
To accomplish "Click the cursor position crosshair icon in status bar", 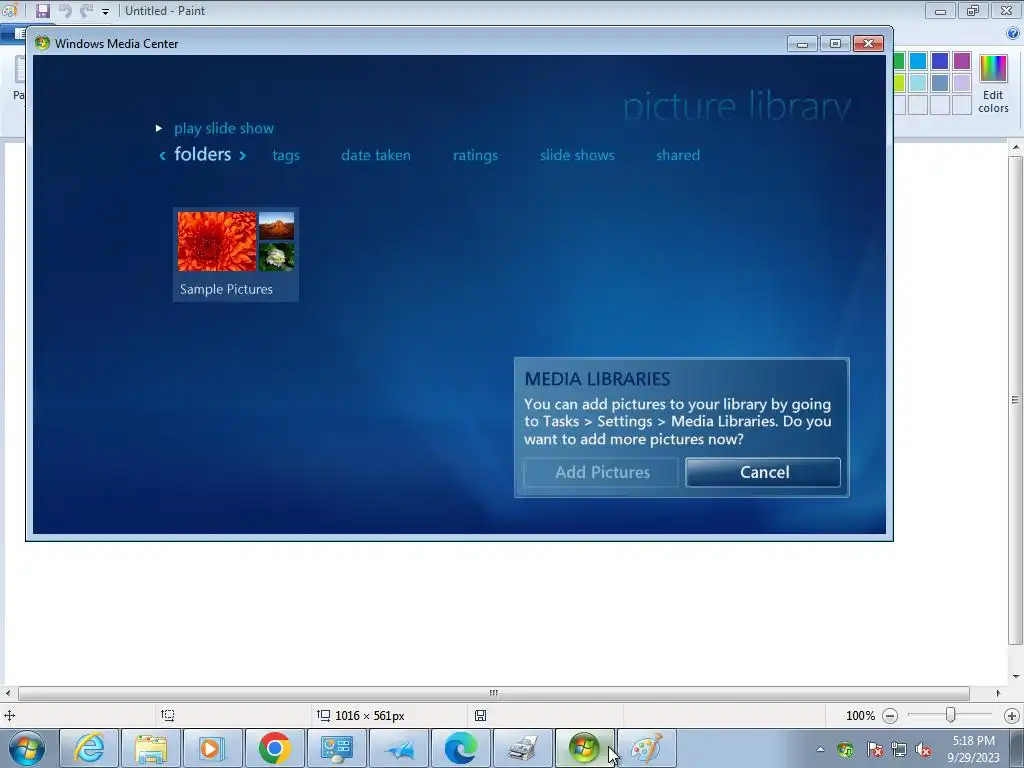I will click(x=10, y=716).
